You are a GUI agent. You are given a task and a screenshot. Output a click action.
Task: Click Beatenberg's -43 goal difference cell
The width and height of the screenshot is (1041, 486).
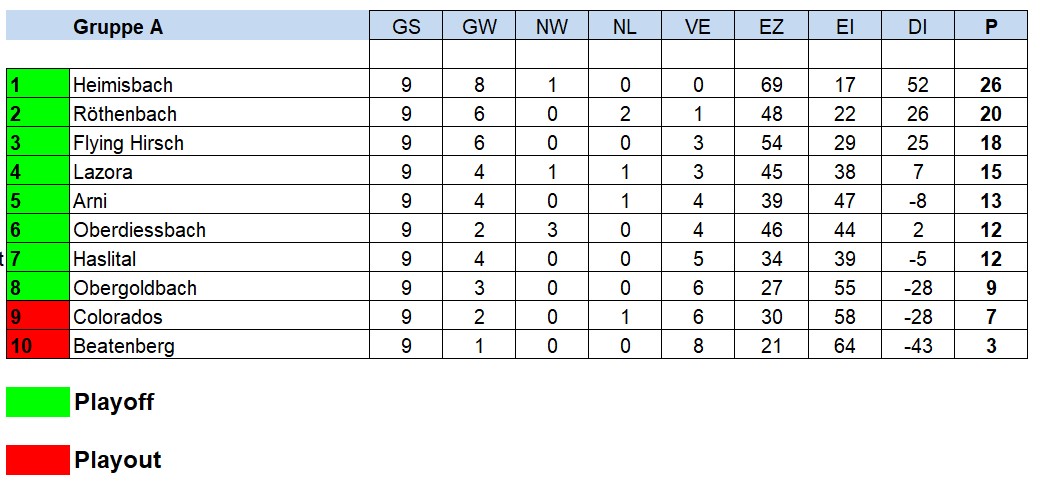click(x=918, y=345)
